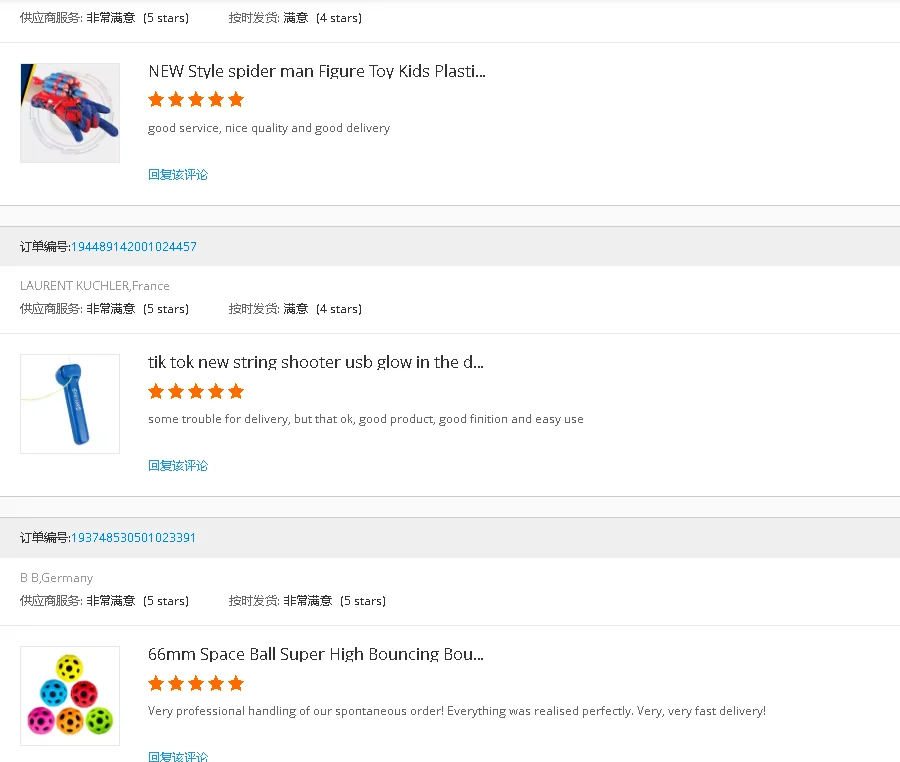Open the tik tok new string shooter title
This screenshot has height=762, width=900.
coord(315,362)
